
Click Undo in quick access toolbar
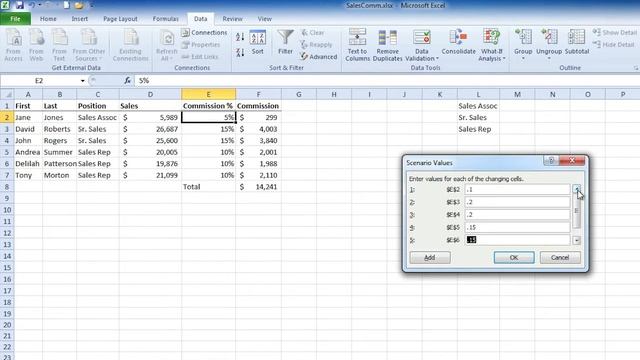pyautogui.click(x=32, y=5)
